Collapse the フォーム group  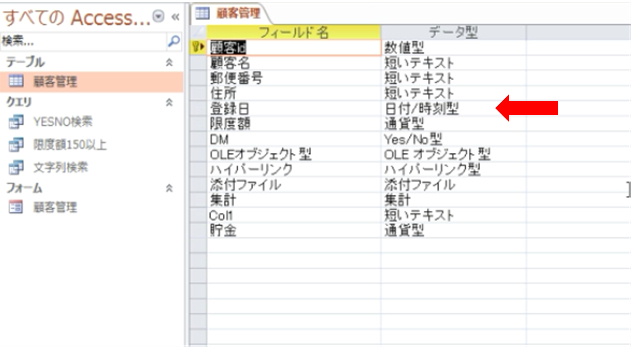[169, 188]
